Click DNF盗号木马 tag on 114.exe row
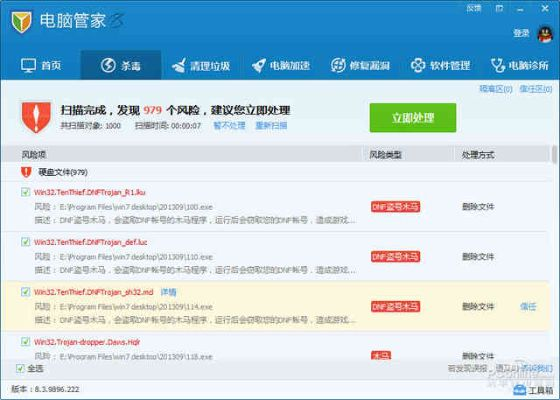The image size is (560, 400). point(395,306)
